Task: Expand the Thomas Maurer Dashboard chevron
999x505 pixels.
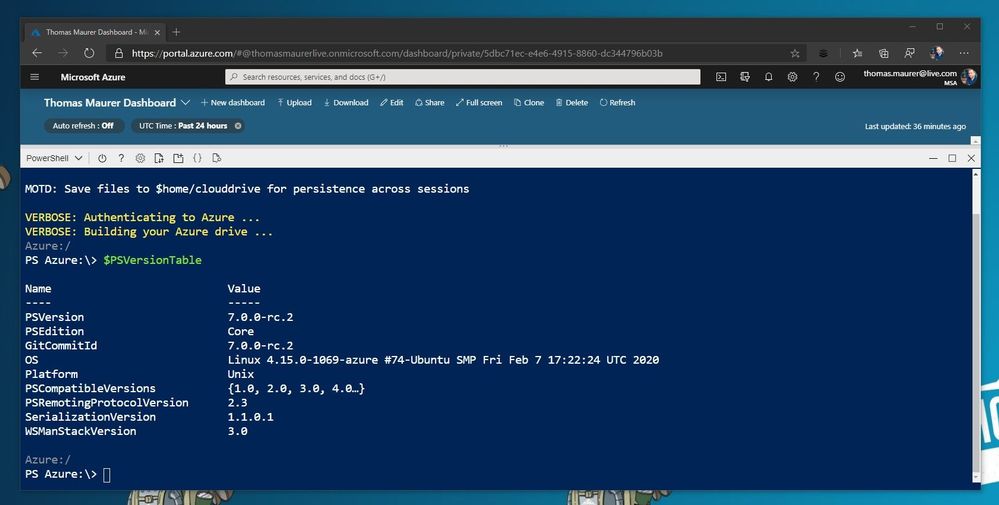Action: [185, 103]
